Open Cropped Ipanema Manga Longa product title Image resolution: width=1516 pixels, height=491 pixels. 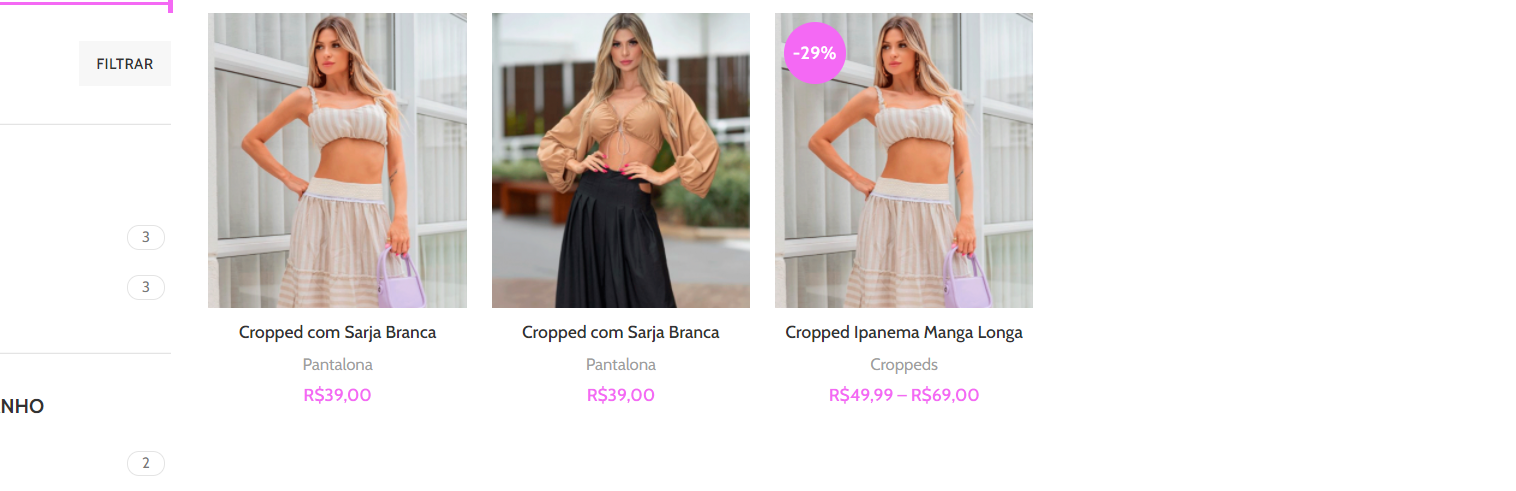tap(904, 332)
